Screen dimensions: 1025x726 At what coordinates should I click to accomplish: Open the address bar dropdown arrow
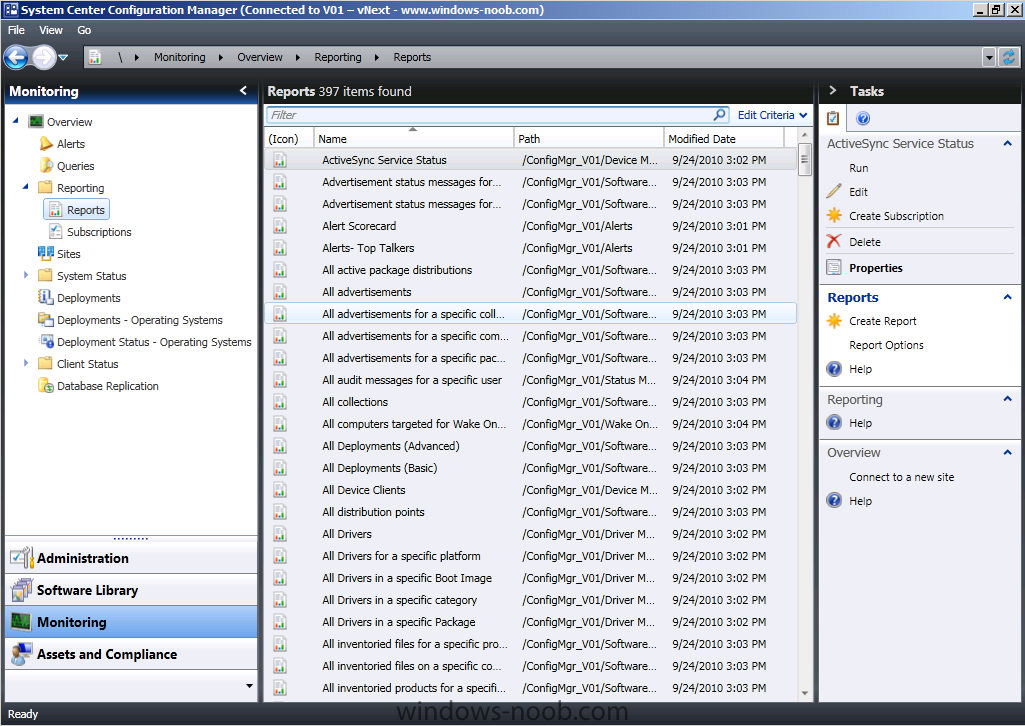[x=989, y=58]
